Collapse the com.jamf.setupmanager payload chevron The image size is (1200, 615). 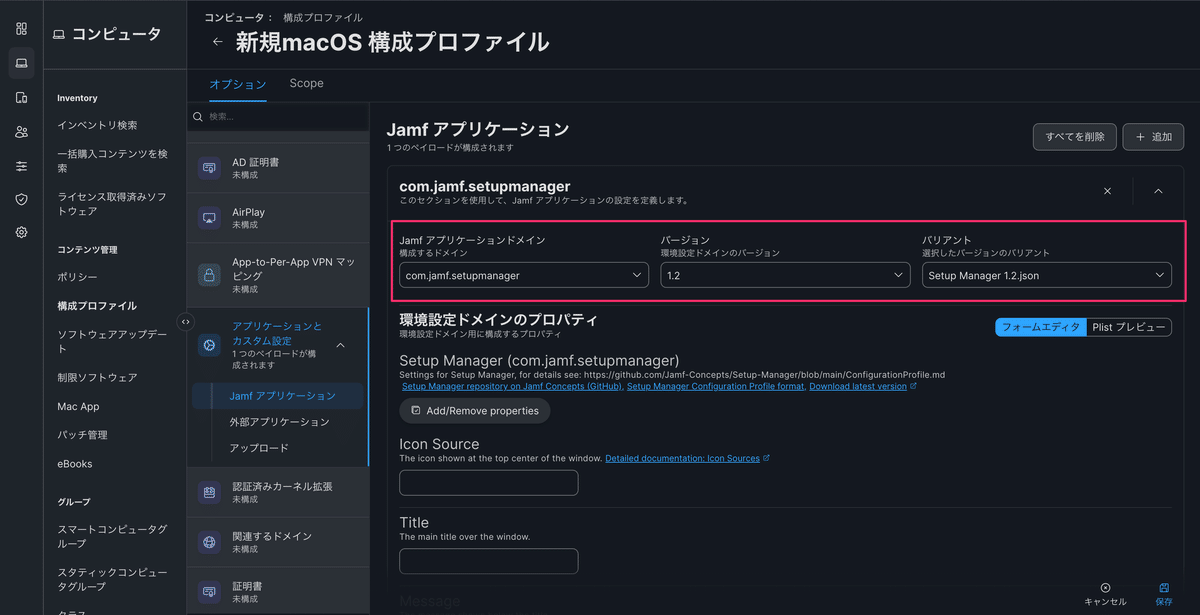click(1157, 190)
